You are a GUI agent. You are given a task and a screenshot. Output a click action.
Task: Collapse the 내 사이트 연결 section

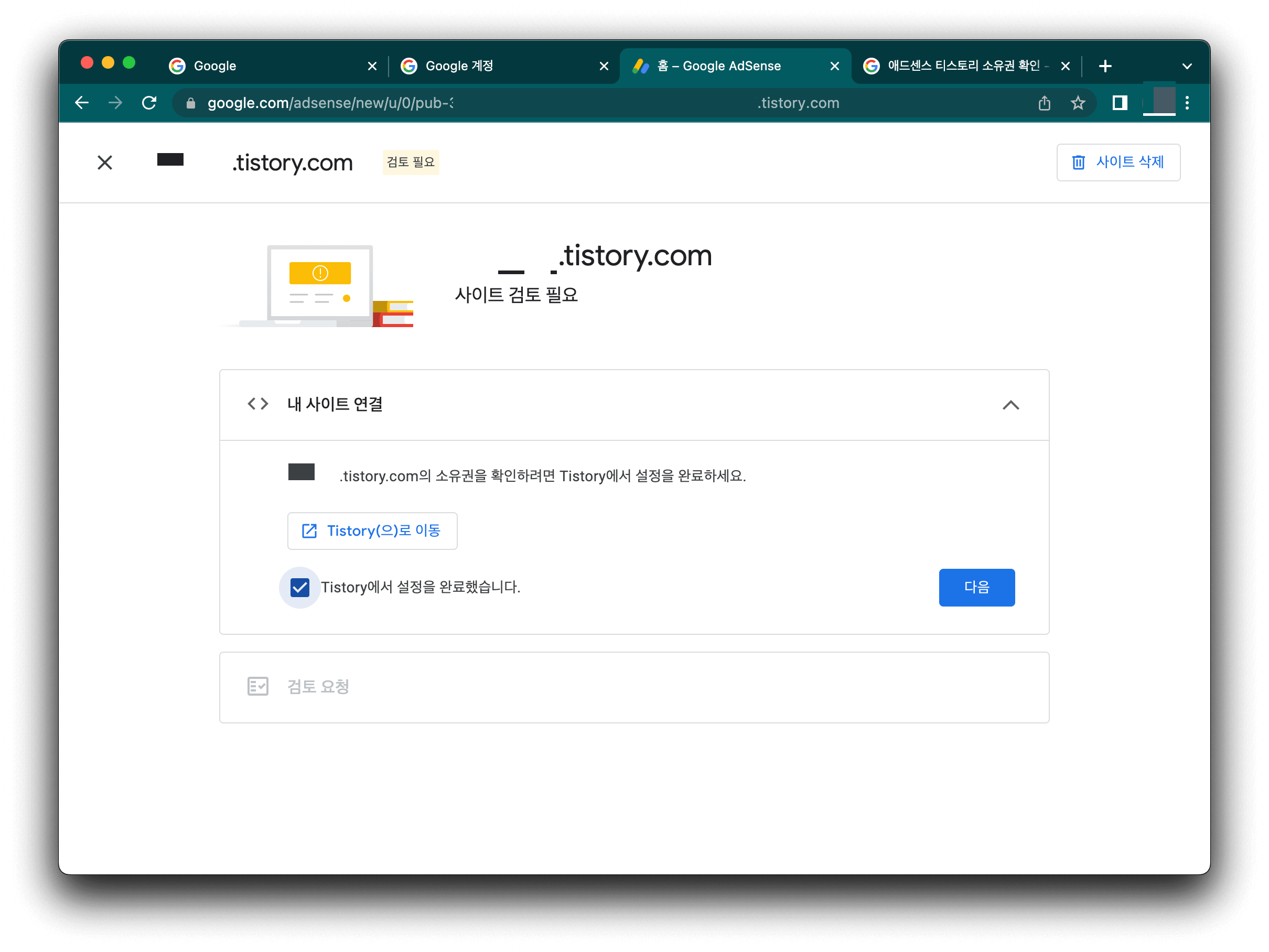pos(1010,405)
